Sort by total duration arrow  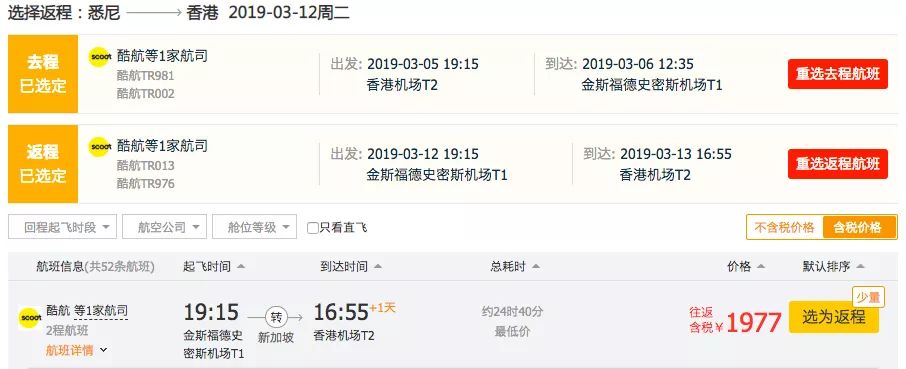coord(536,267)
